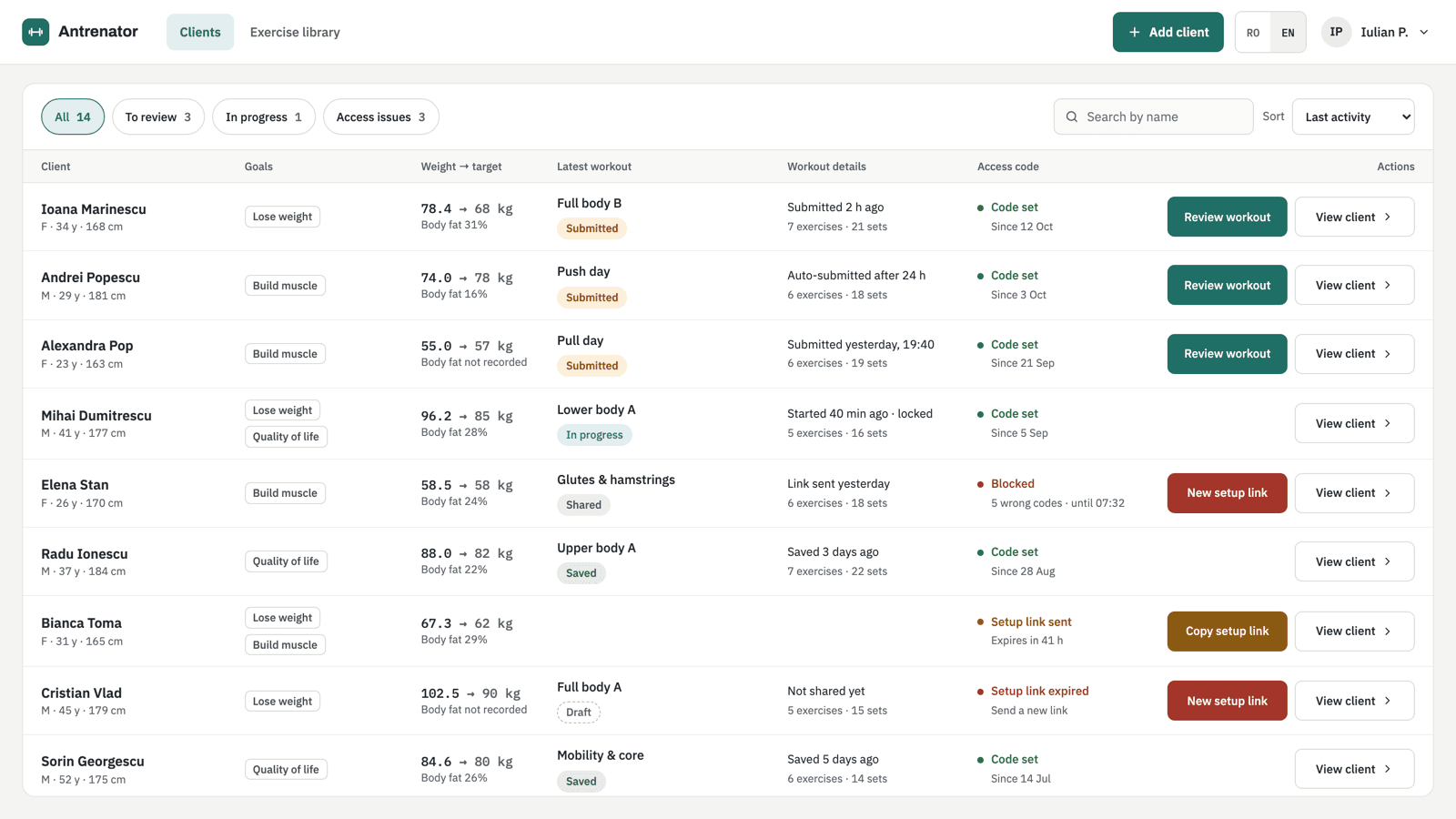Click the Setup link sent status dot
This screenshot has width=1456, height=819.
point(980,622)
